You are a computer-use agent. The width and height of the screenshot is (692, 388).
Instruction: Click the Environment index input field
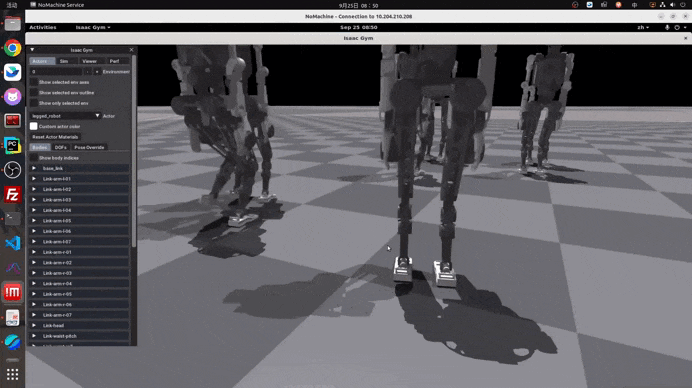[x=56, y=72]
